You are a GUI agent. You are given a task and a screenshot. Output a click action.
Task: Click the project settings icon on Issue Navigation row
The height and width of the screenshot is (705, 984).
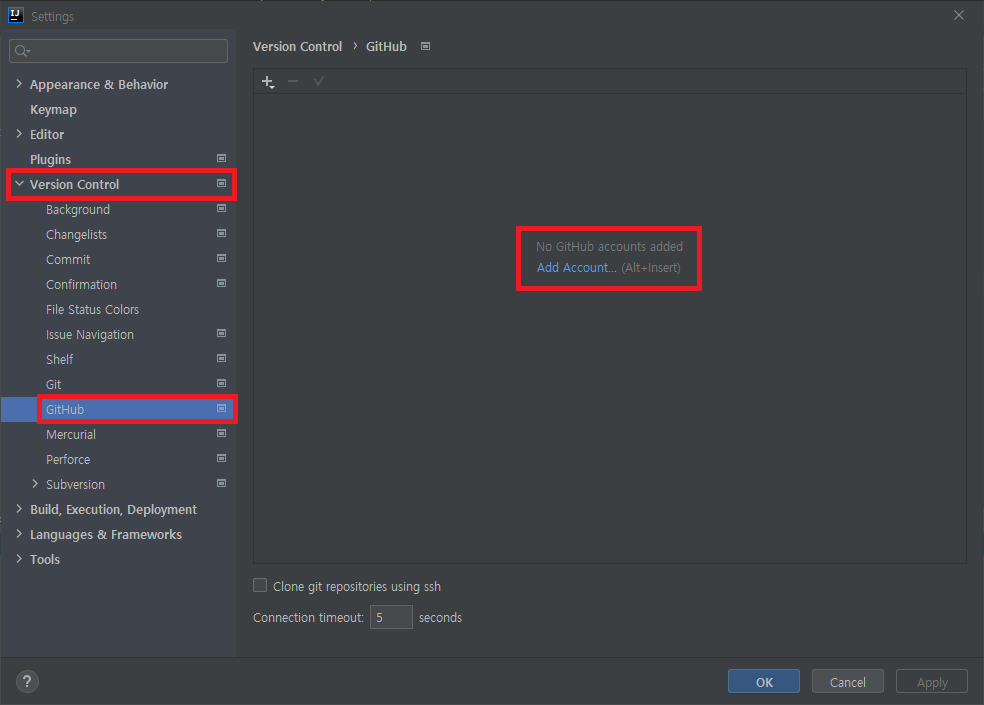click(x=222, y=333)
